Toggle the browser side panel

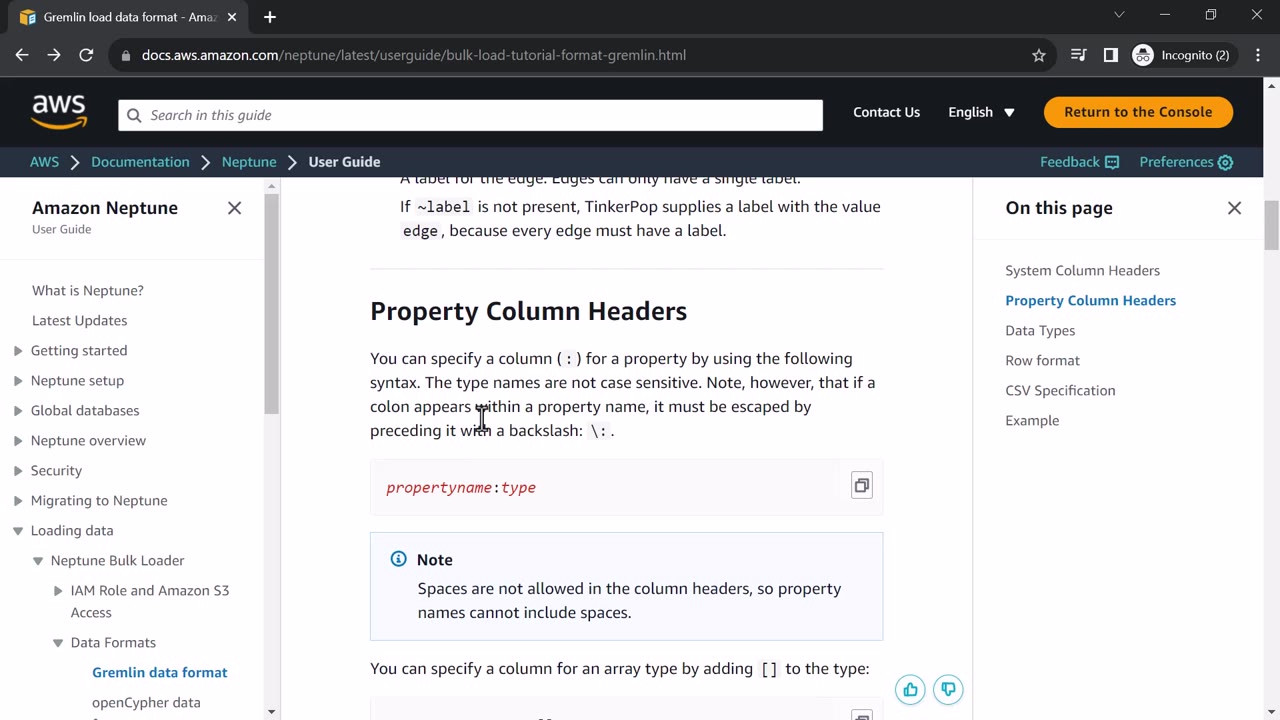tap(1110, 55)
